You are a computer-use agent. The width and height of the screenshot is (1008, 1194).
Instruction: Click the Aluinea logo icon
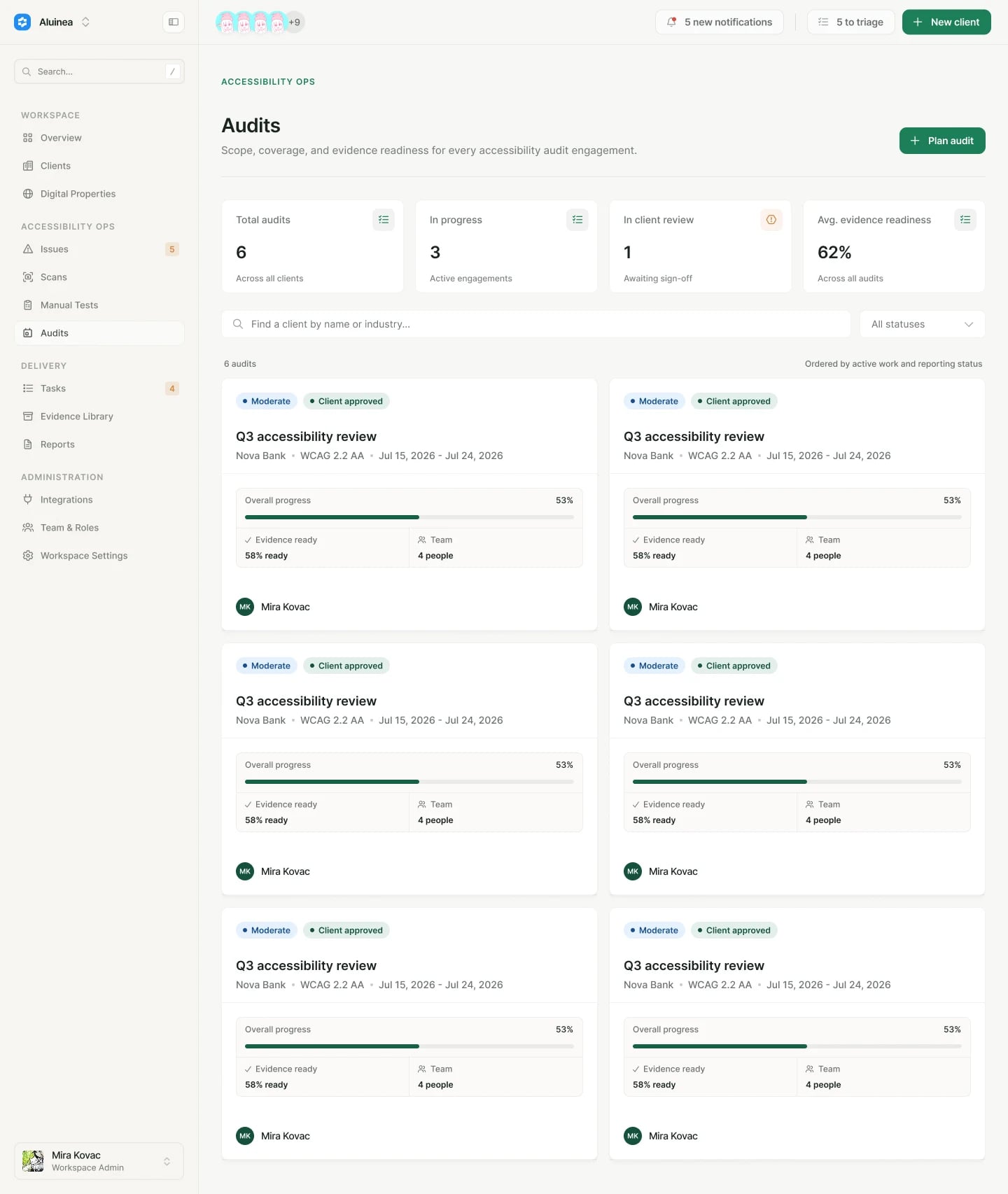coord(22,22)
